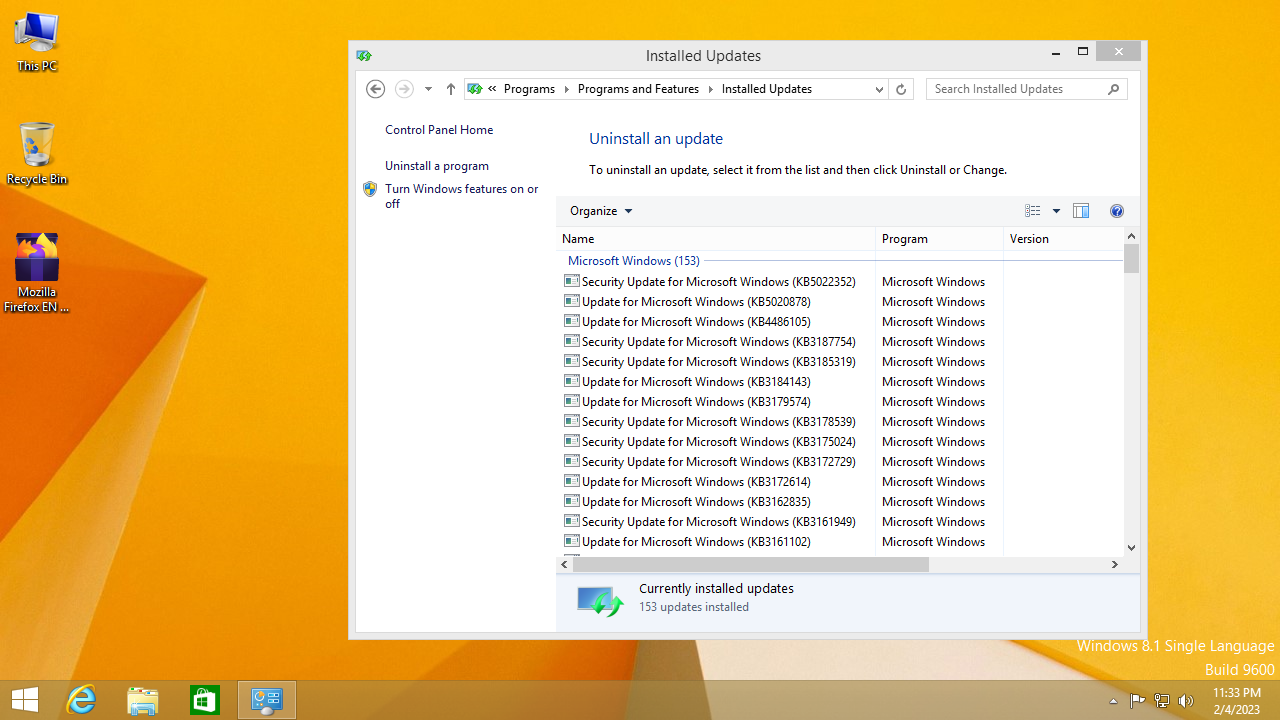Click horizontal scrollbar left arrow
1280x720 pixels.
564,565
